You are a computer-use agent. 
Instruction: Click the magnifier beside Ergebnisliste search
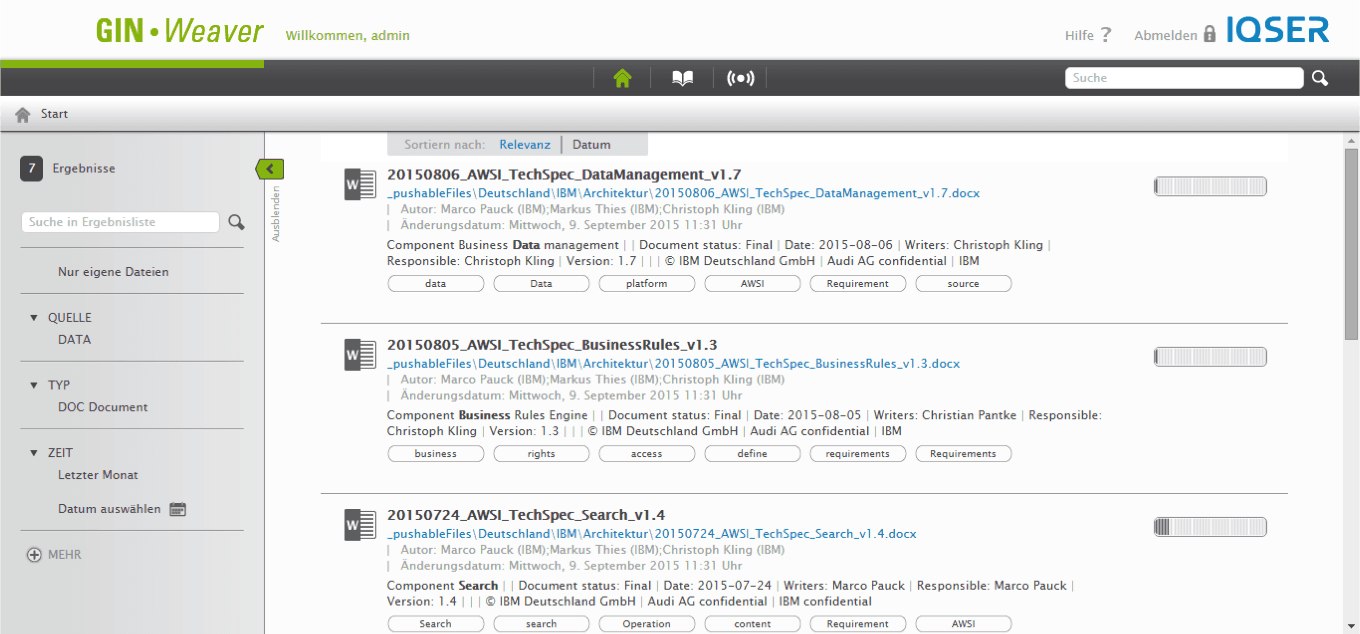236,222
